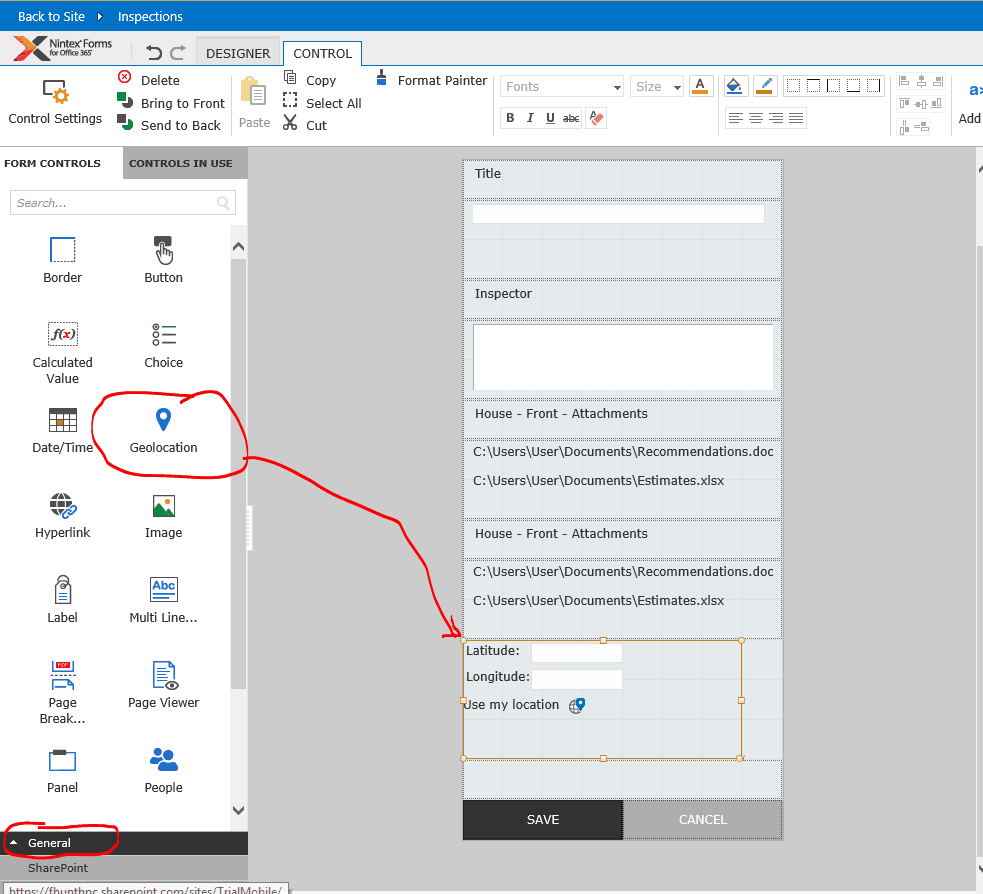
Task: Expand the SharePoint controls section
Action: pyautogui.click(x=124, y=868)
